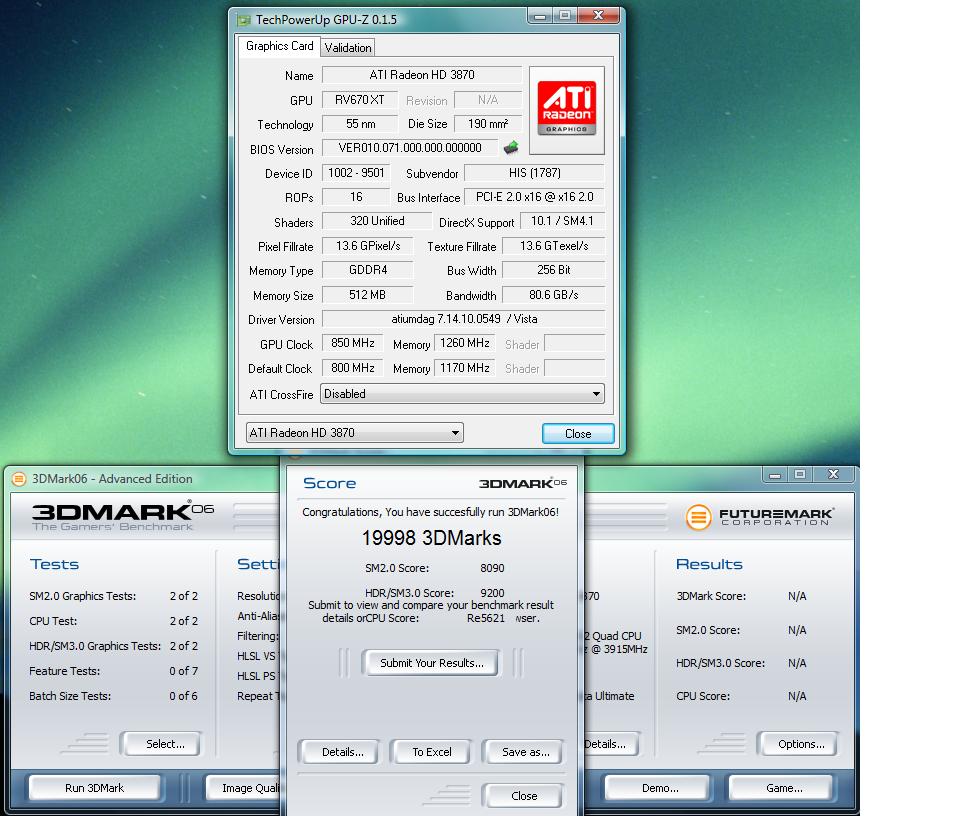Viewport: 955px width, 816px height.
Task: Click the SM2.0 Score value 8090
Action: tap(492, 568)
